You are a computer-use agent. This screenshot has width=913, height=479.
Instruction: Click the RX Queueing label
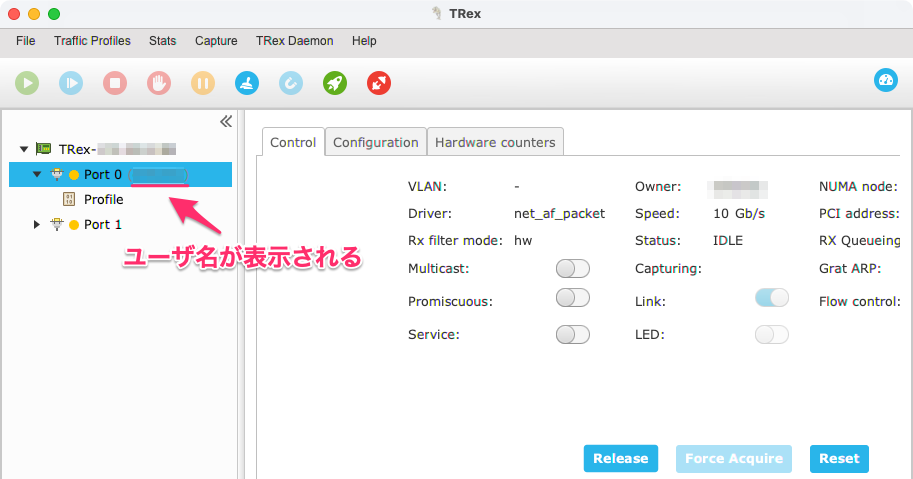859,240
